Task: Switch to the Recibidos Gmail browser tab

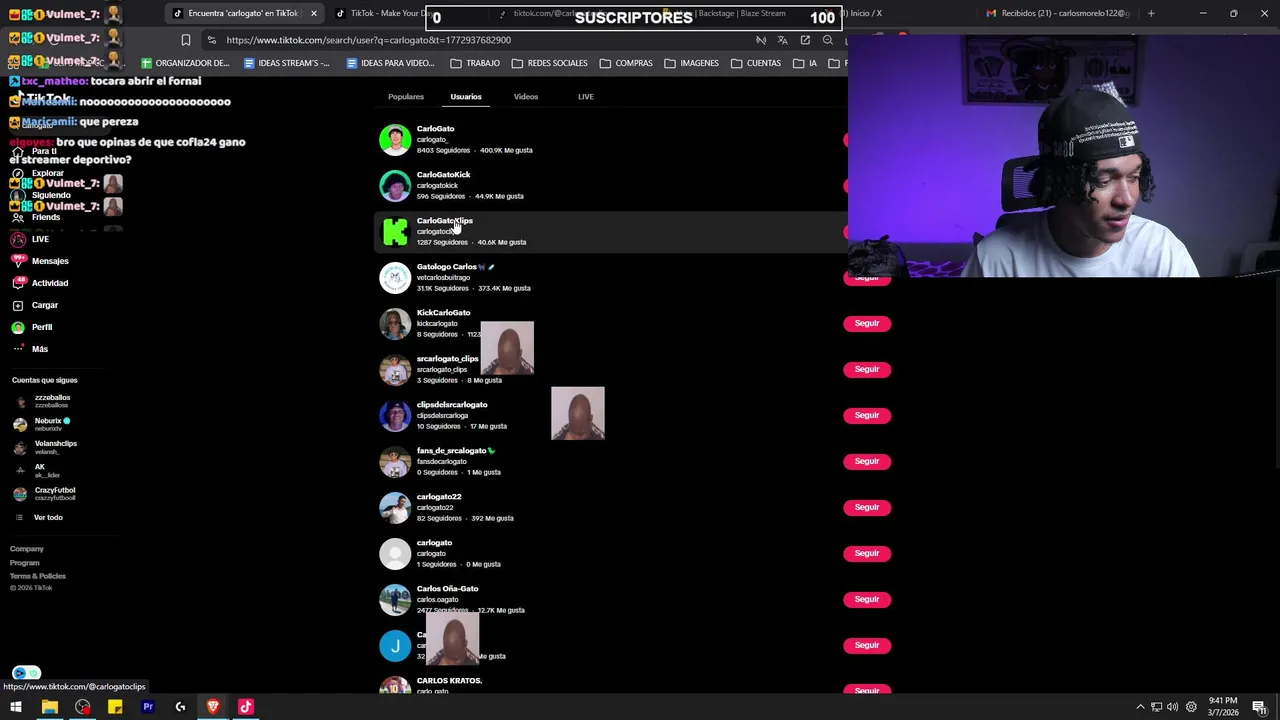Action: [1059, 13]
